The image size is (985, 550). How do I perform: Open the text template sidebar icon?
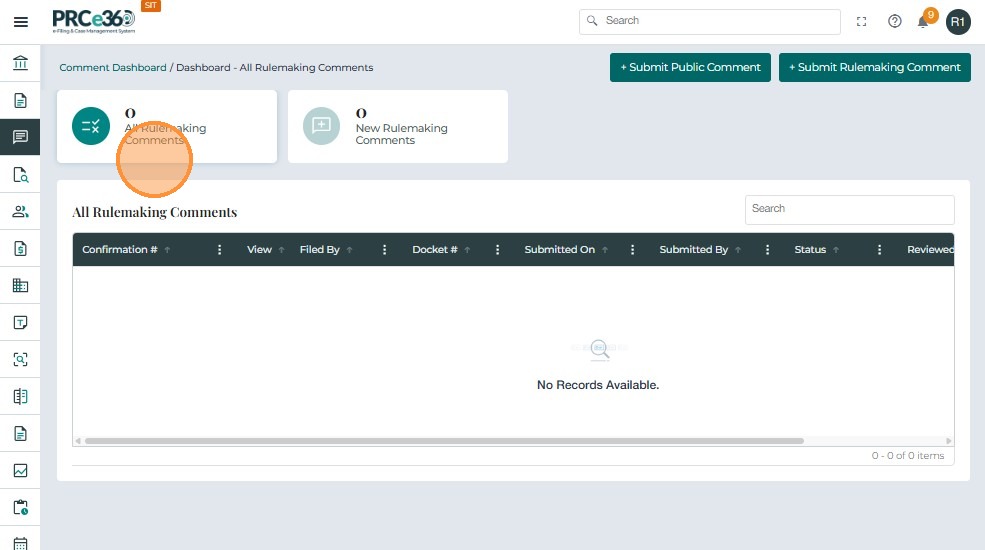pyautogui.click(x=20, y=323)
